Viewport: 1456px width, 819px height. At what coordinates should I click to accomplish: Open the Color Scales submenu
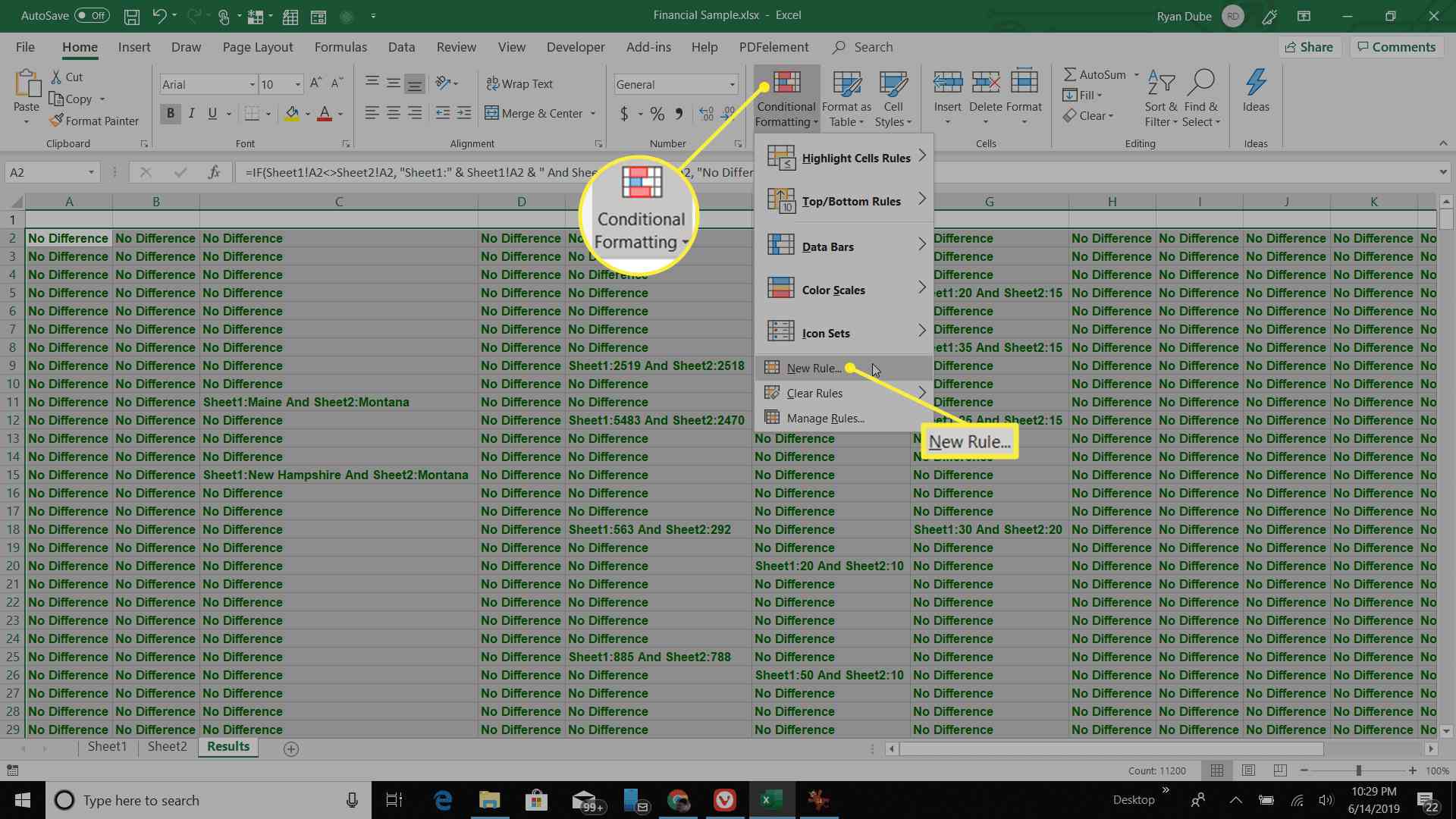tap(834, 289)
